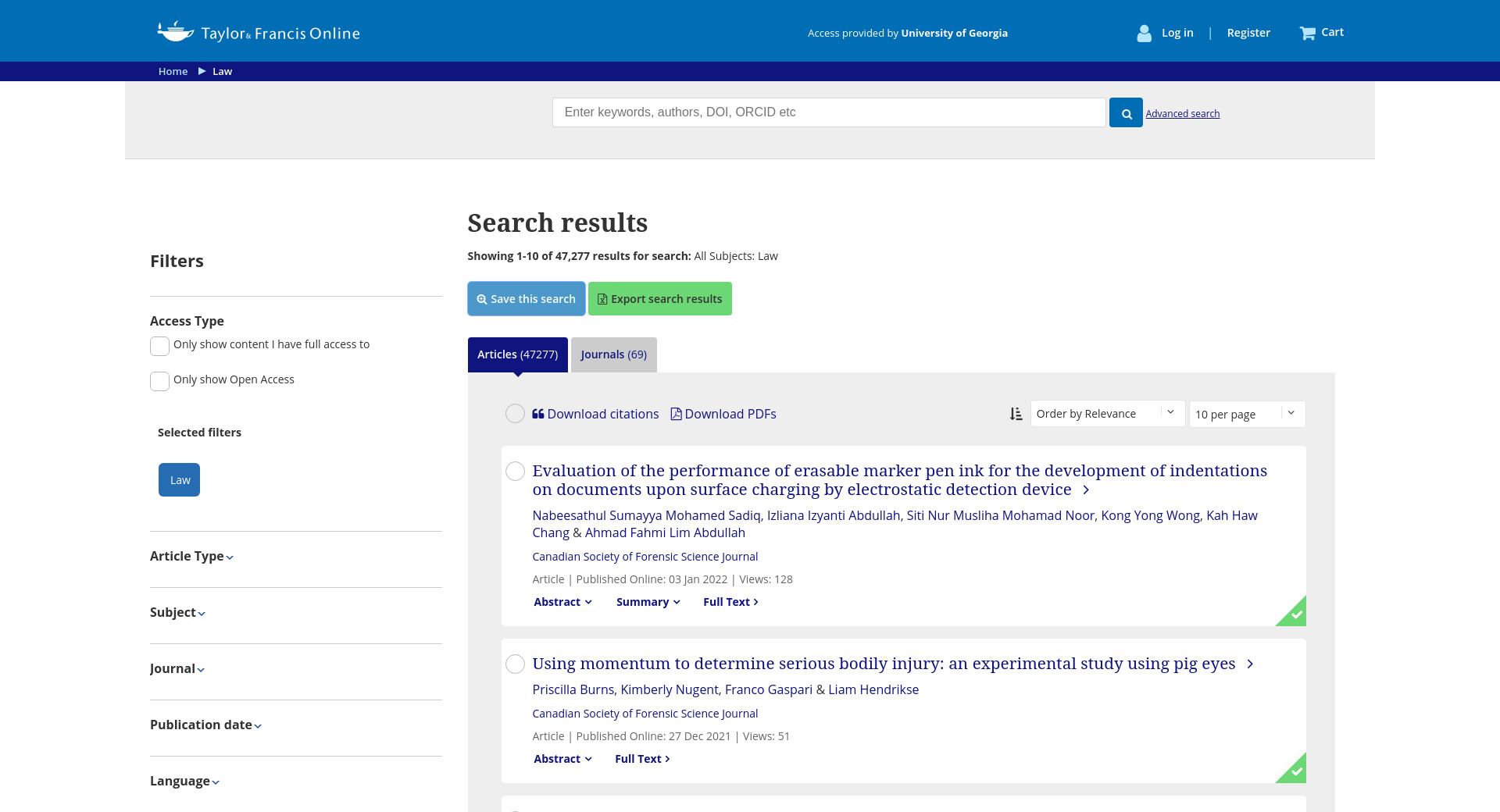Image resolution: width=1500 pixels, height=812 pixels.
Task: Select the Articles (47277) tab
Action: pos(517,354)
